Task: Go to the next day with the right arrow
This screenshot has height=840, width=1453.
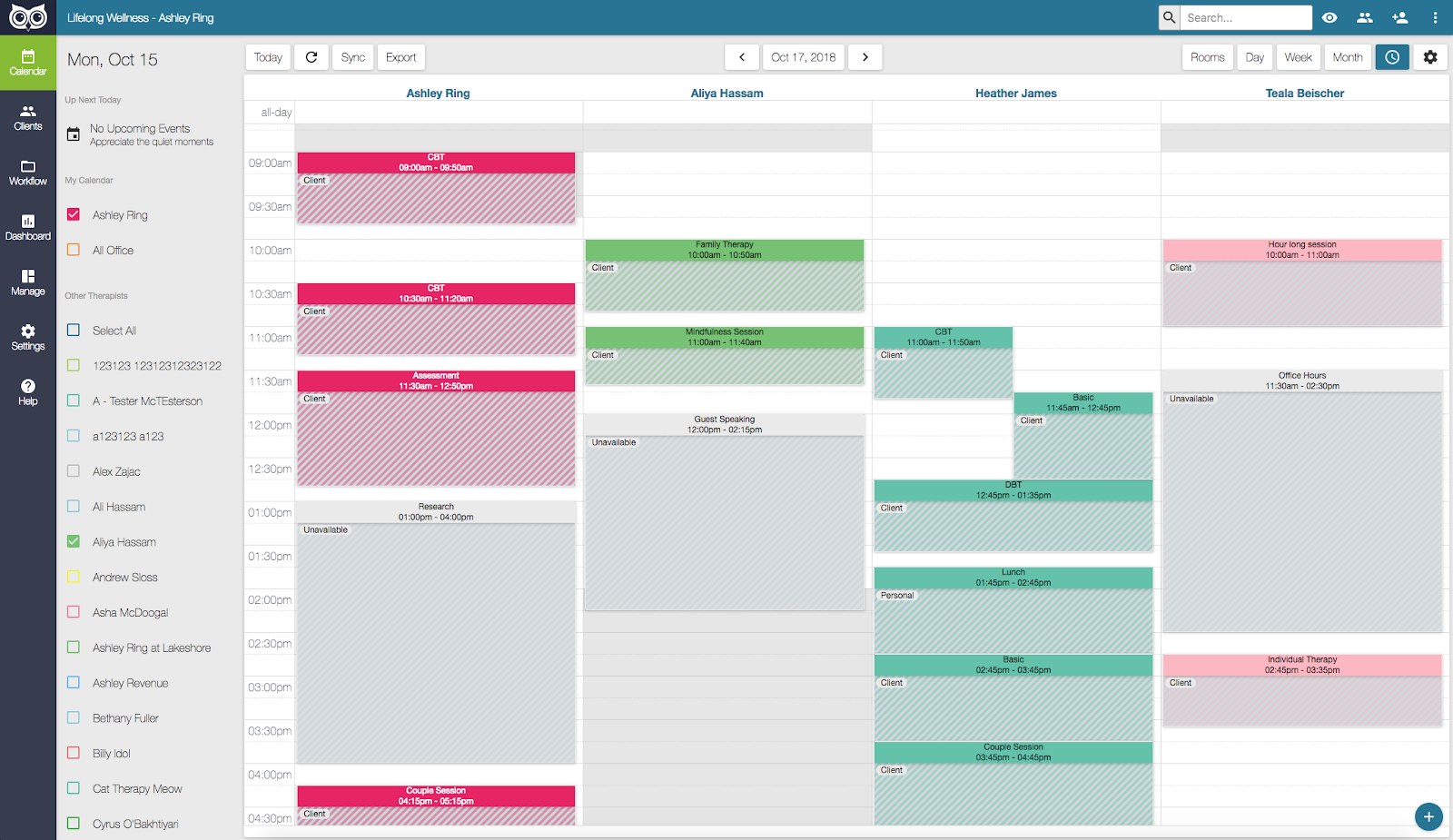Action: click(865, 56)
